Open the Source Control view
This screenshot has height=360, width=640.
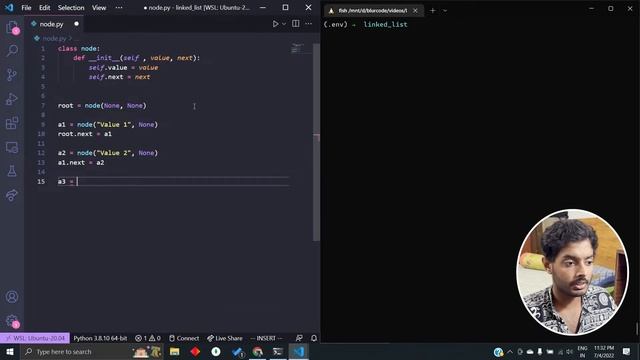tap(12, 75)
